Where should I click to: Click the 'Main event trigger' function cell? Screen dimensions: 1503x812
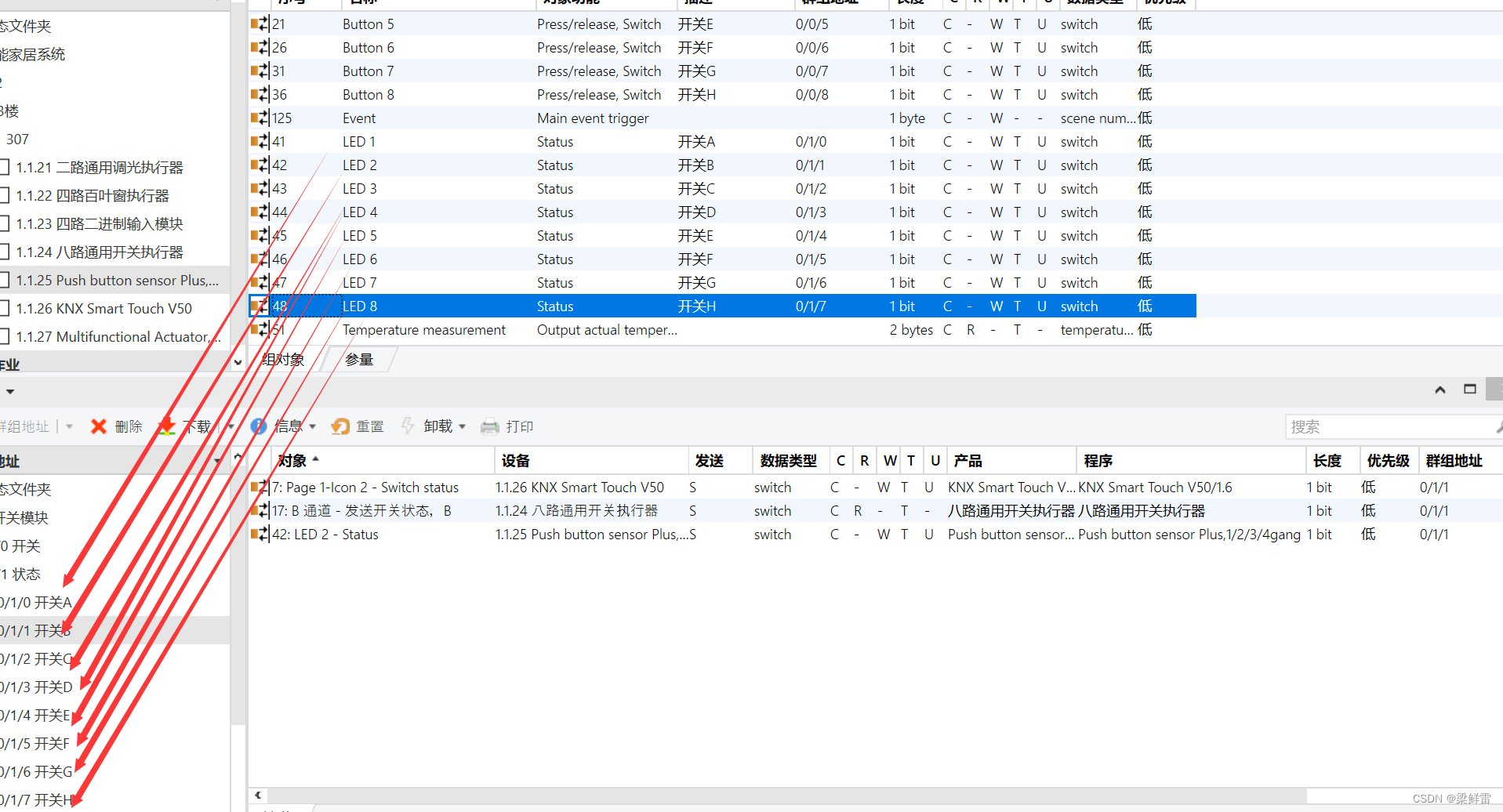click(x=593, y=118)
